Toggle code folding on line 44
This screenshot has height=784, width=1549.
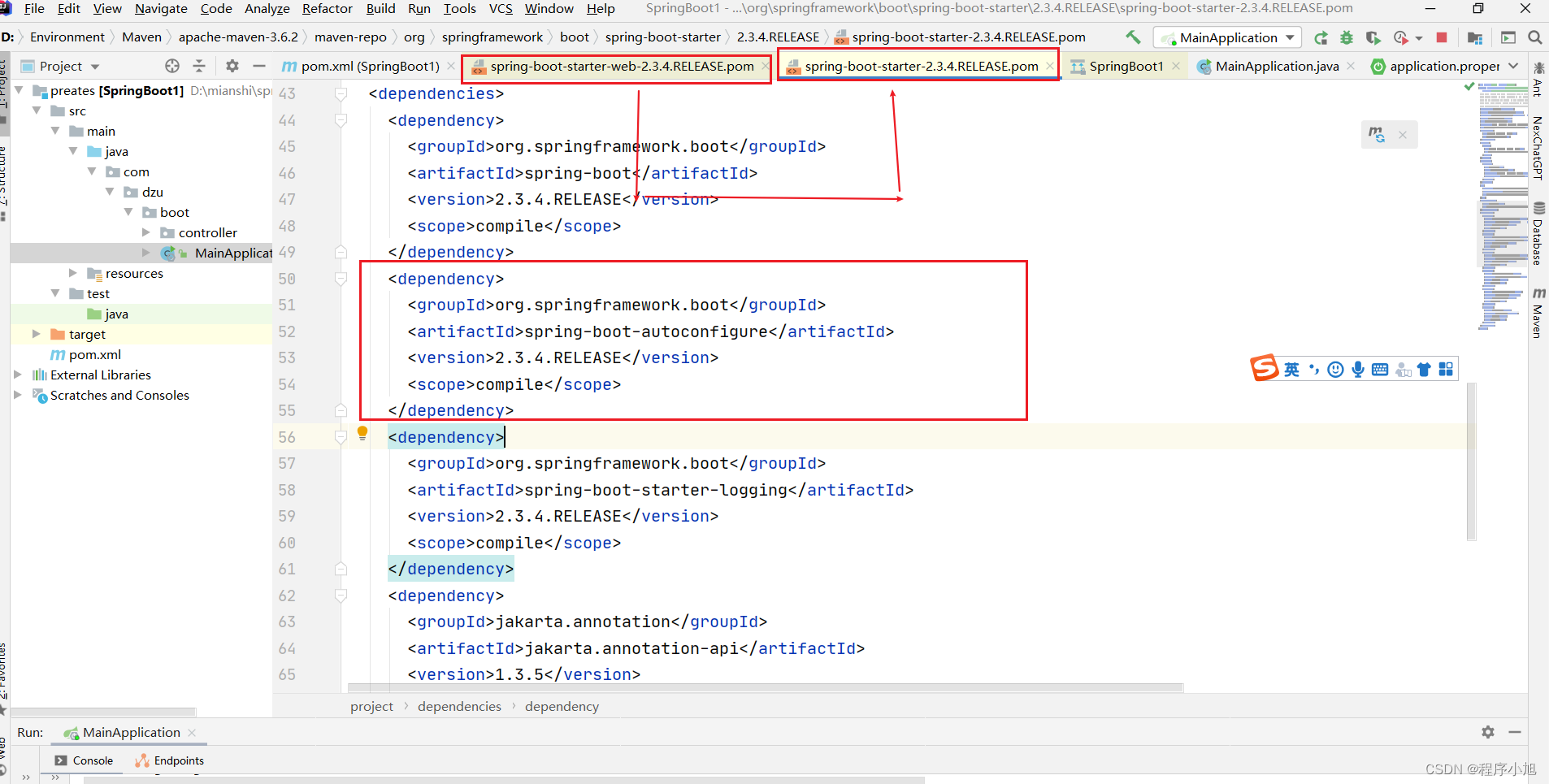[x=341, y=120]
